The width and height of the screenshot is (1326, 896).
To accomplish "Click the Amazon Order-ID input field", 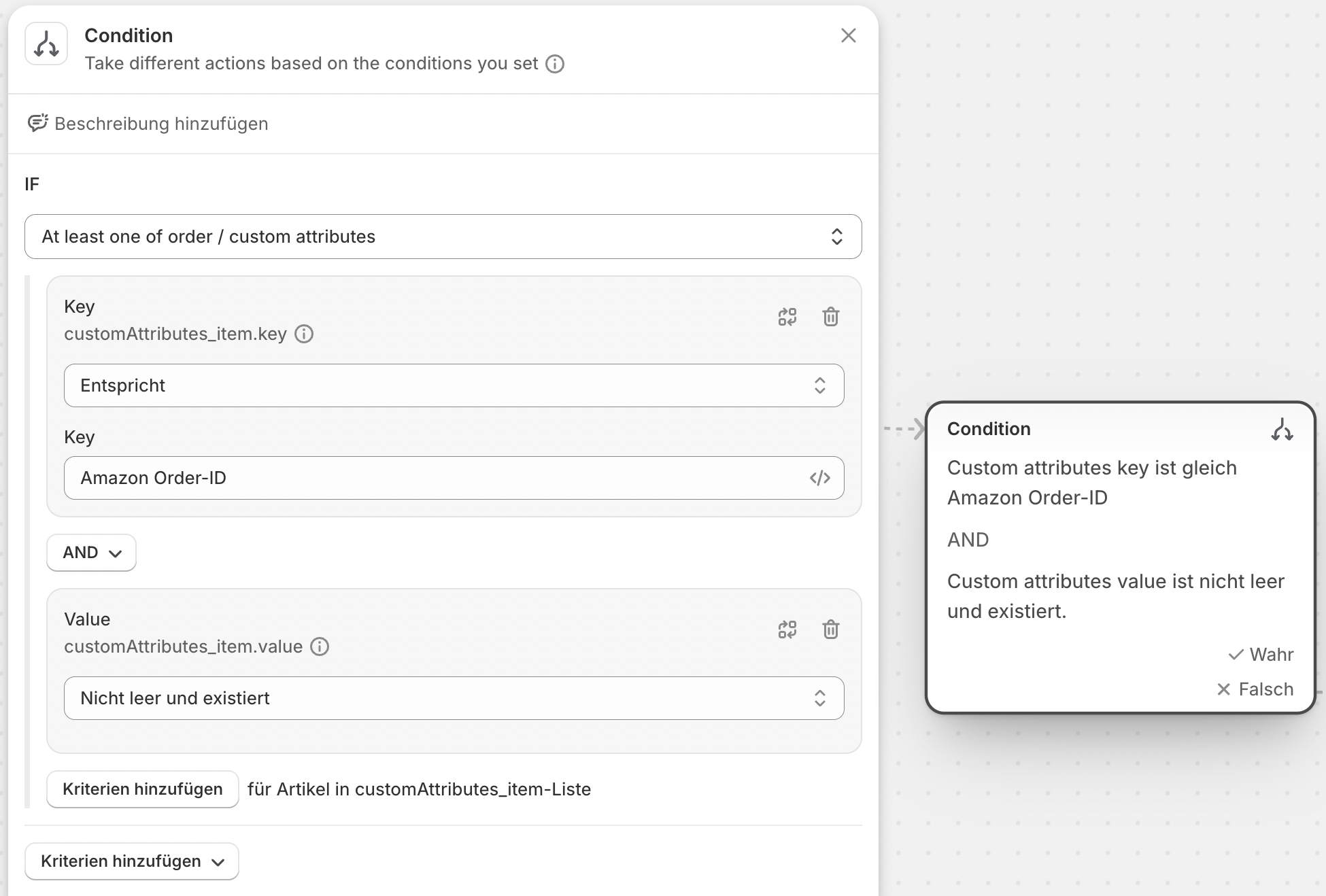I will [435, 478].
